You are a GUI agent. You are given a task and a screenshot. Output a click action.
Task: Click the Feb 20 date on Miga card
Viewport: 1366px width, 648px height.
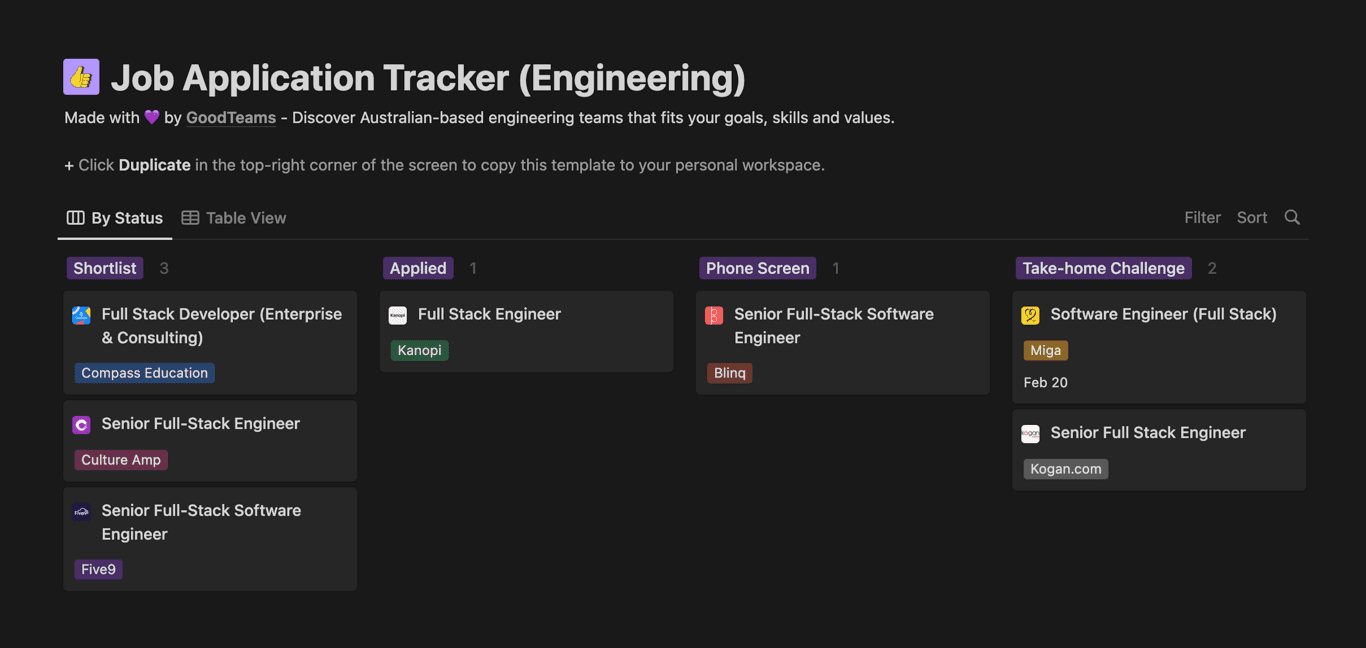pos(1046,382)
